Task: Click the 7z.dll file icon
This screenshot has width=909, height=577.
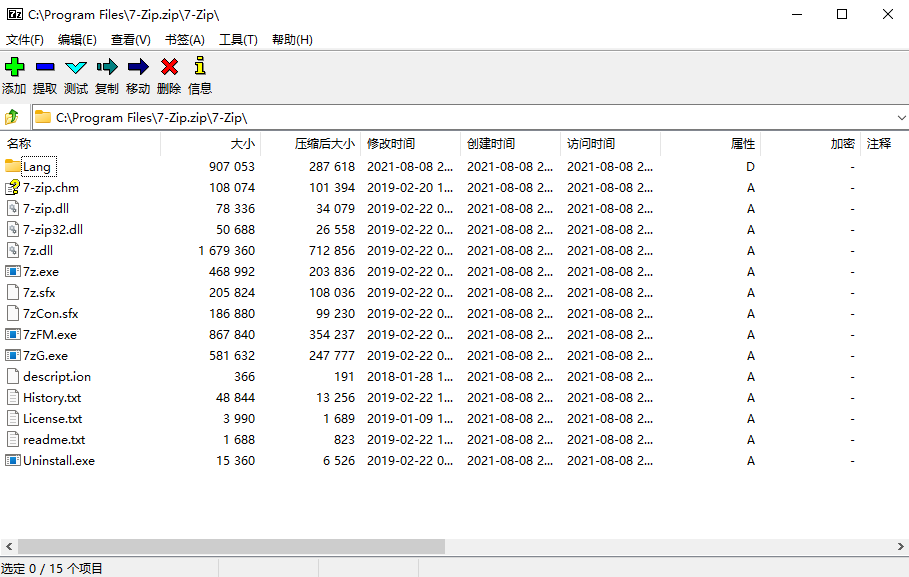Action: 13,250
